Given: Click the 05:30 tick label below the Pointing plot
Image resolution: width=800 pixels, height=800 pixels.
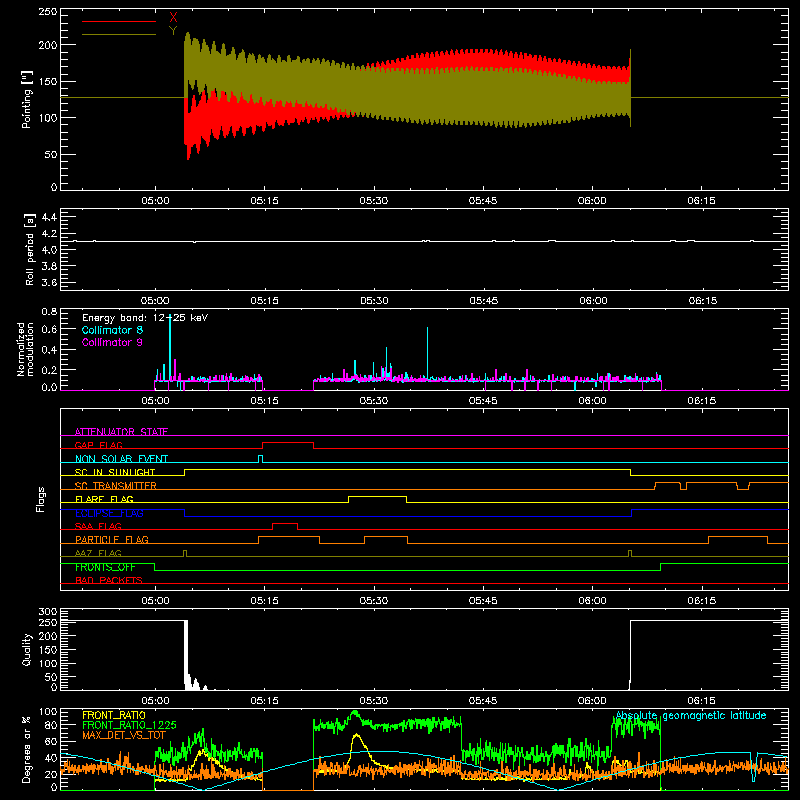Looking at the screenshot, I should [373, 201].
